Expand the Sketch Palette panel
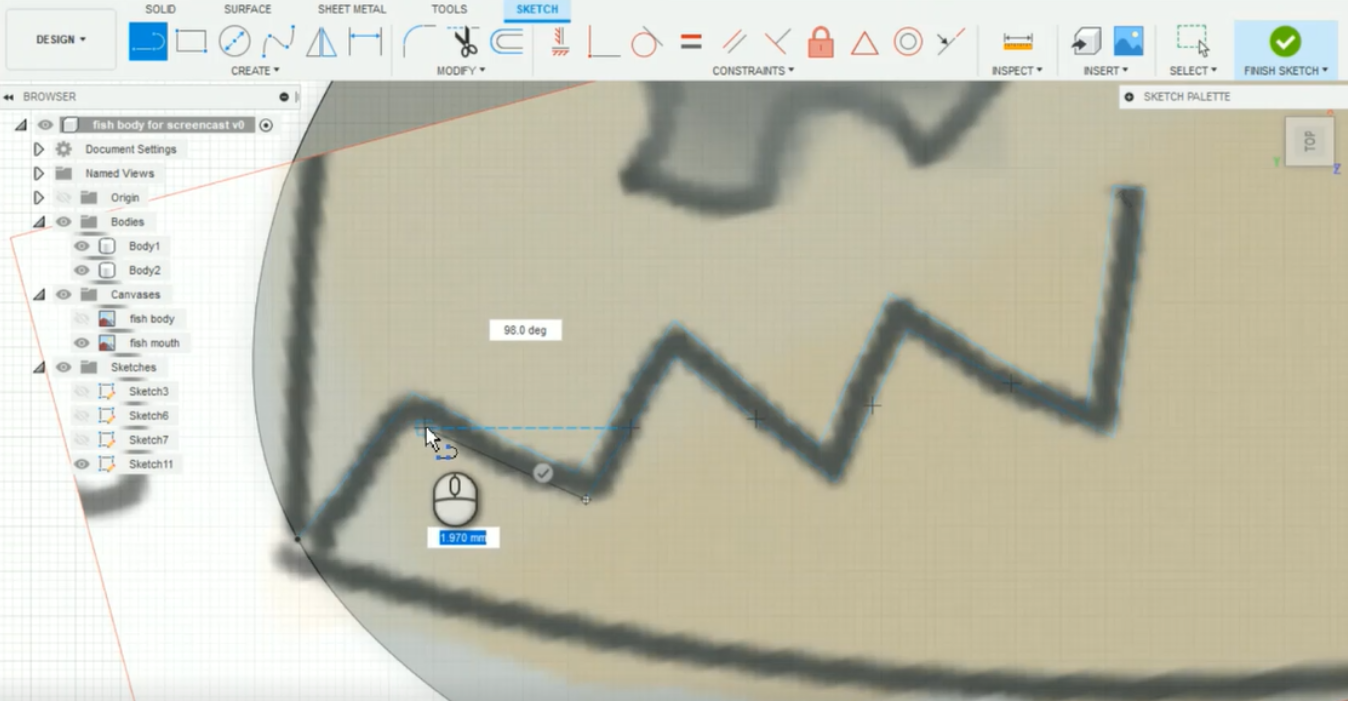 click(1129, 97)
